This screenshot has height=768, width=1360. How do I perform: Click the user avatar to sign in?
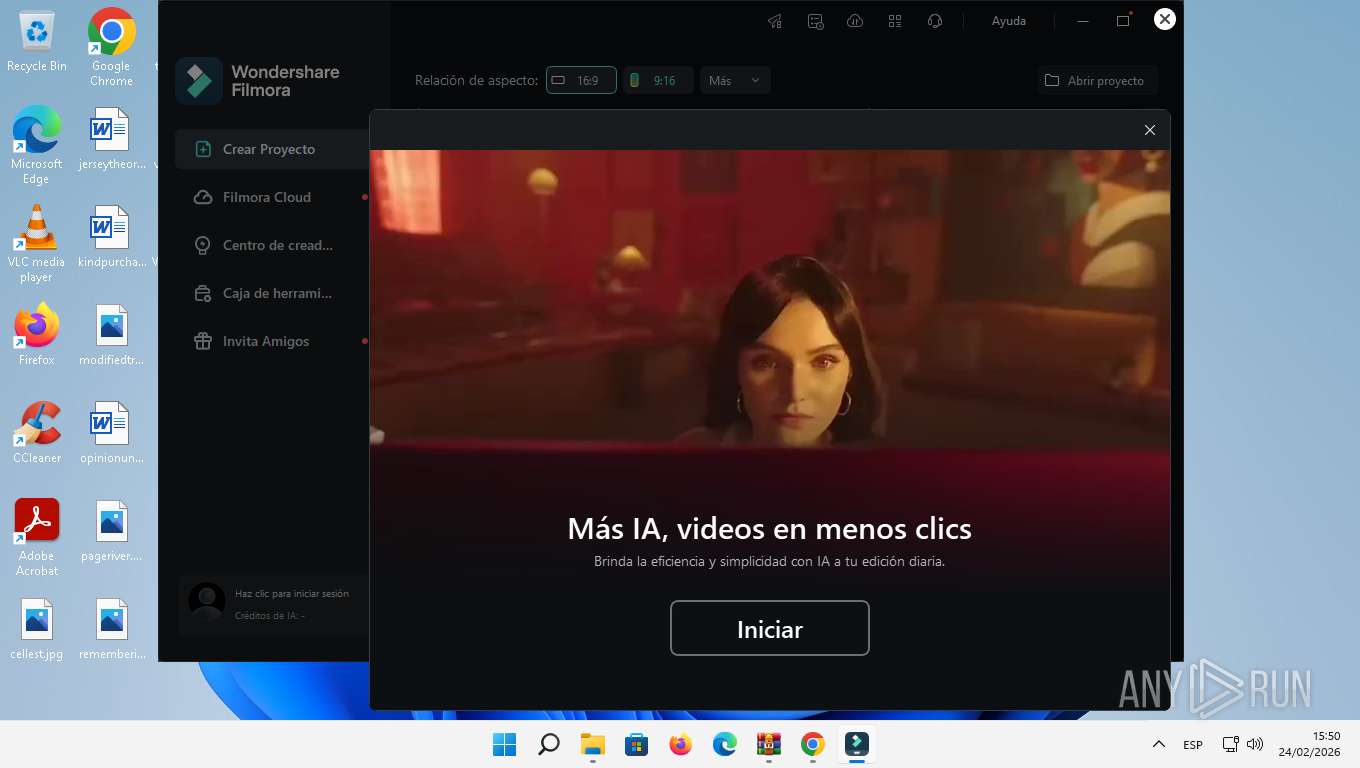coord(206,601)
